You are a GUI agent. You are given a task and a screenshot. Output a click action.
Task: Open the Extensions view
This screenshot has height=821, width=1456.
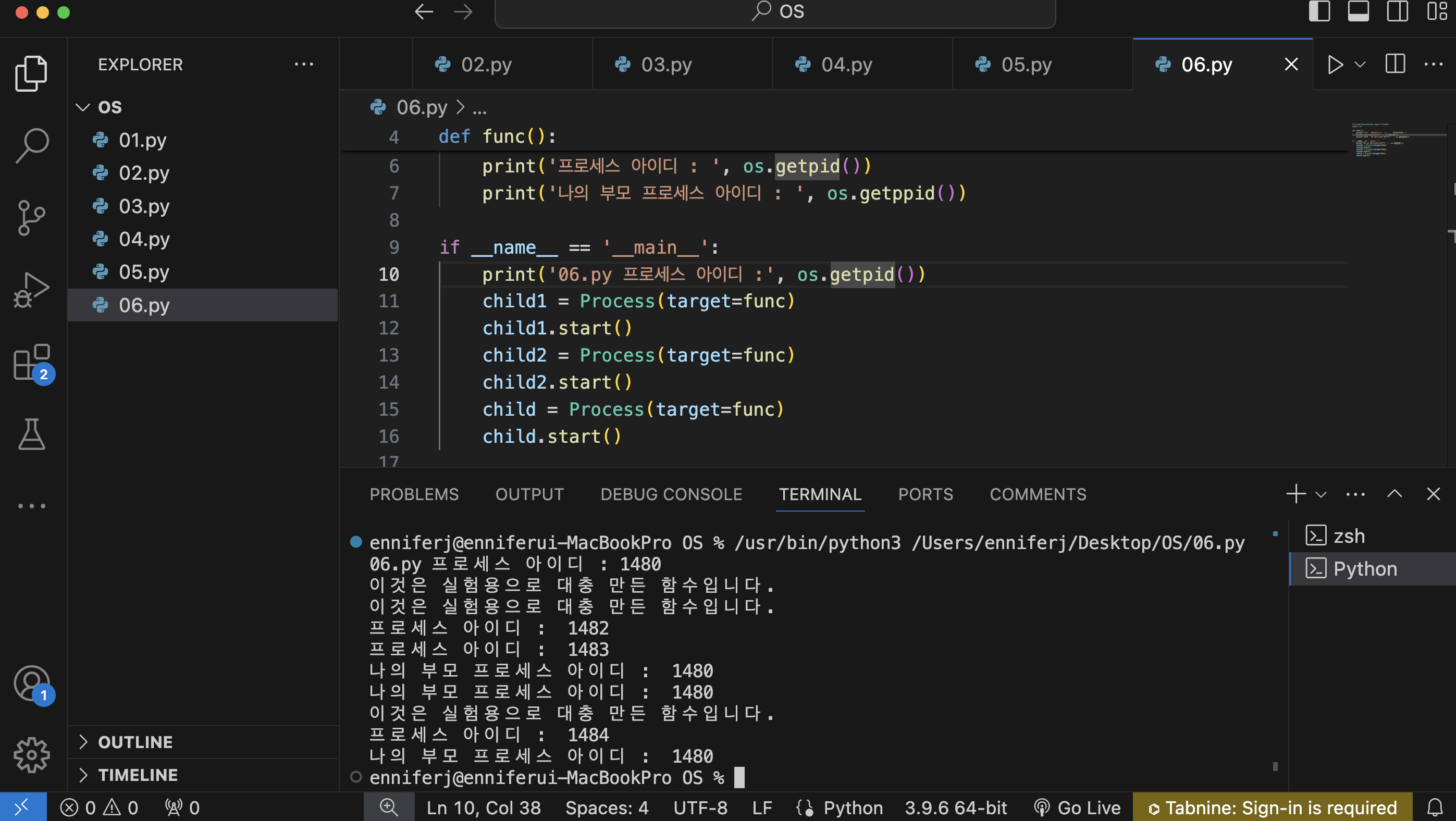(x=31, y=362)
